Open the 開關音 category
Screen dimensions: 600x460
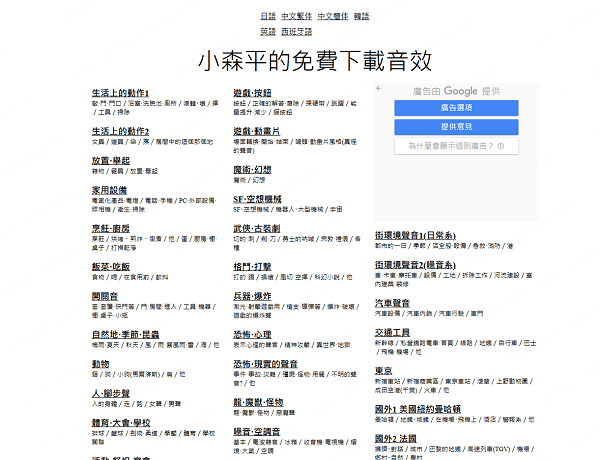tap(105, 296)
